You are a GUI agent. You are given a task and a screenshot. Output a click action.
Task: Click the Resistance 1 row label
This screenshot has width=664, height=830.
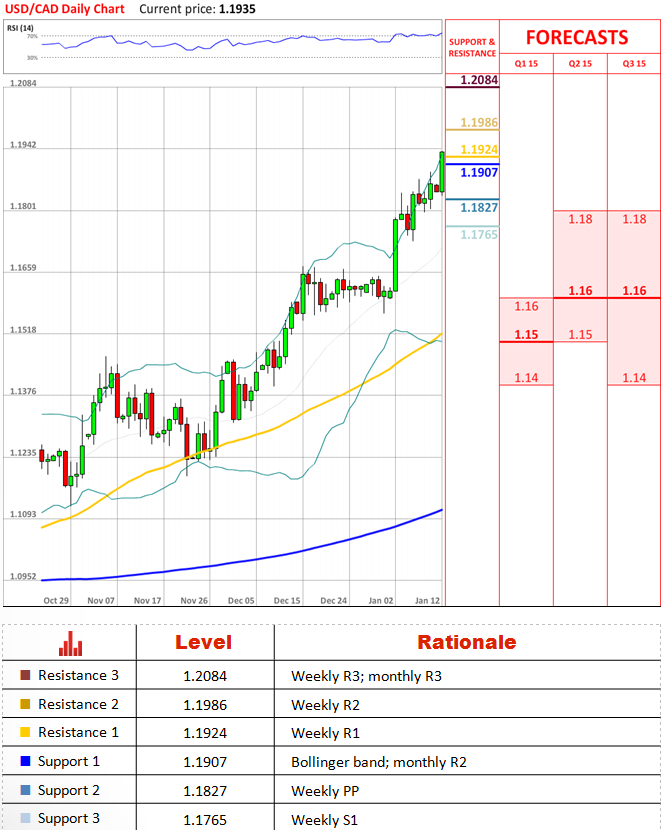(78, 732)
